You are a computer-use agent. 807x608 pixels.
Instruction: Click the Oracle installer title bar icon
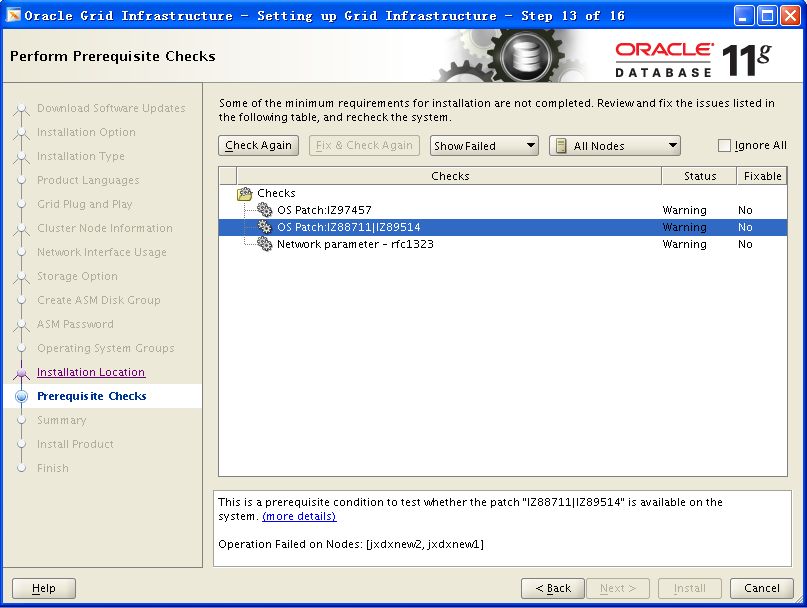(x=13, y=15)
